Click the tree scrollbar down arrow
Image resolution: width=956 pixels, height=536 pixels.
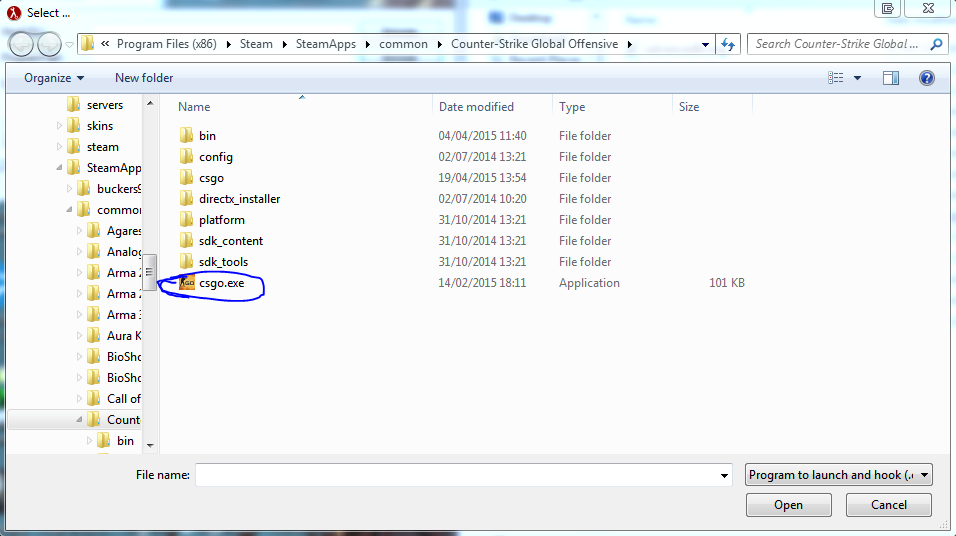[x=150, y=445]
